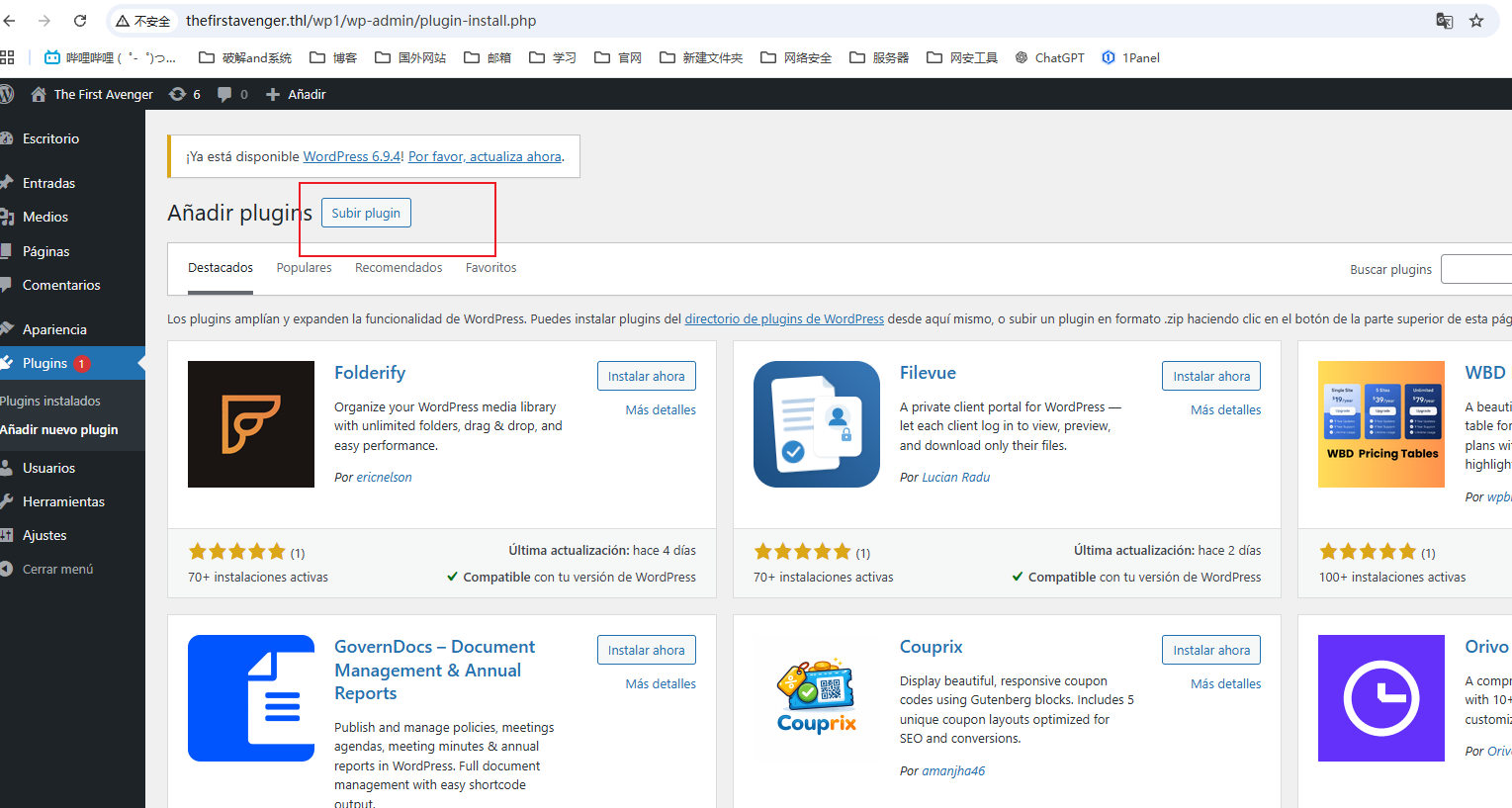This screenshot has height=808, width=1512.
Task: Switch to the Destacados tab
Action: point(221,268)
